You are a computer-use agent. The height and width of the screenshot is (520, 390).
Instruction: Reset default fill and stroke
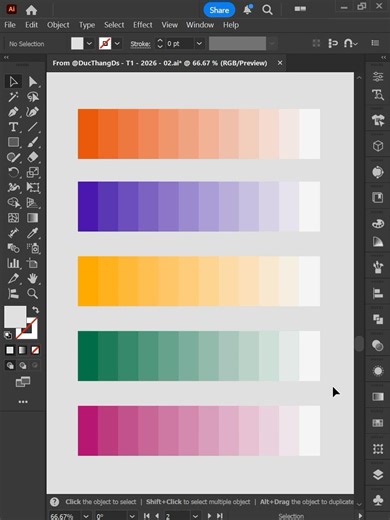[8, 335]
